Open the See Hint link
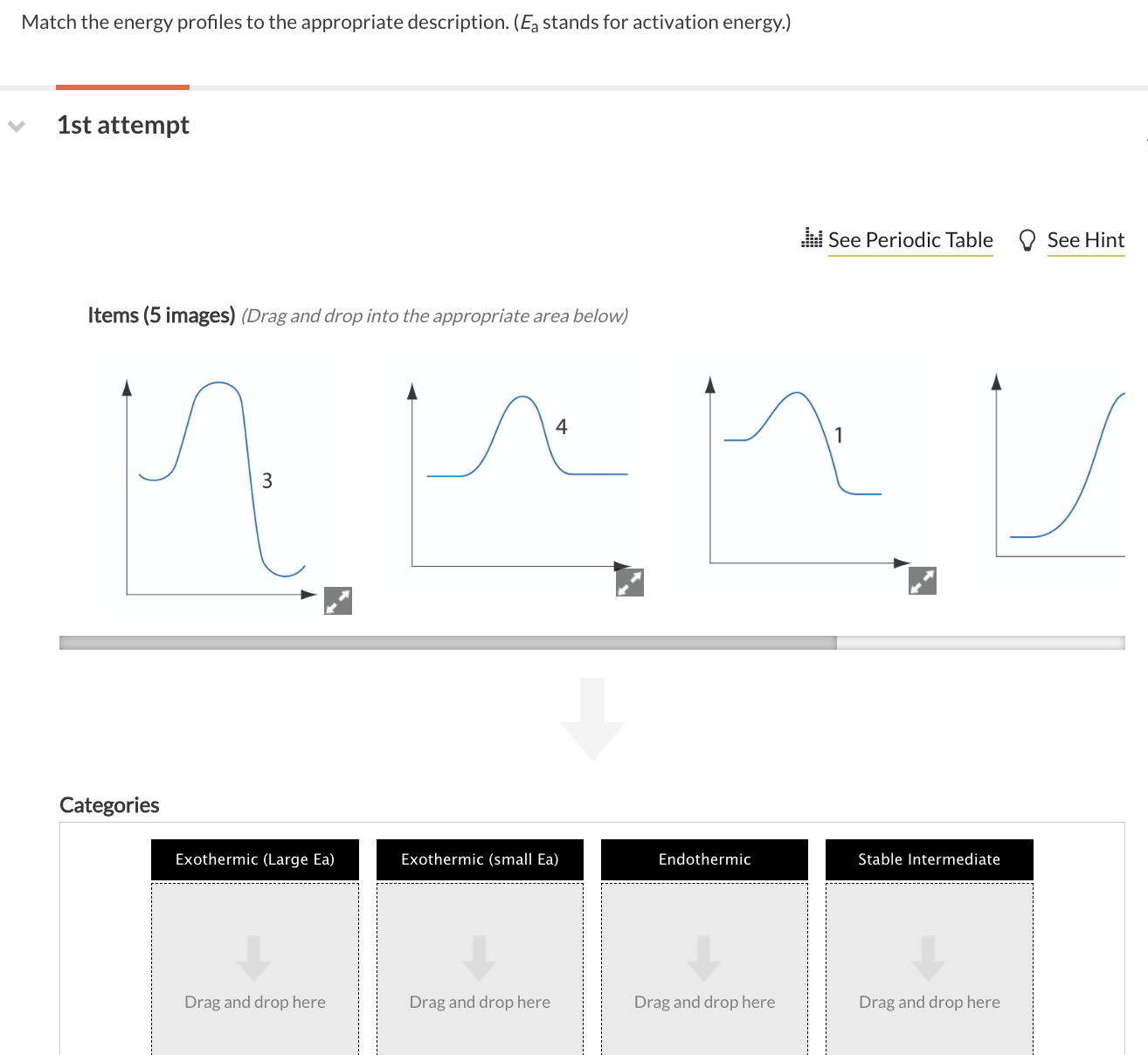Viewport: 1148px width, 1055px height. (x=1086, y=239)
